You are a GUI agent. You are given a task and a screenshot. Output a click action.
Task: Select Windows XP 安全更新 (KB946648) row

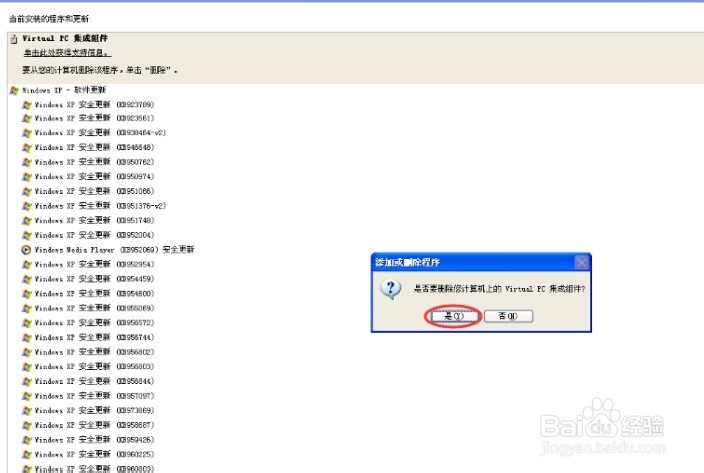(88, 148)
